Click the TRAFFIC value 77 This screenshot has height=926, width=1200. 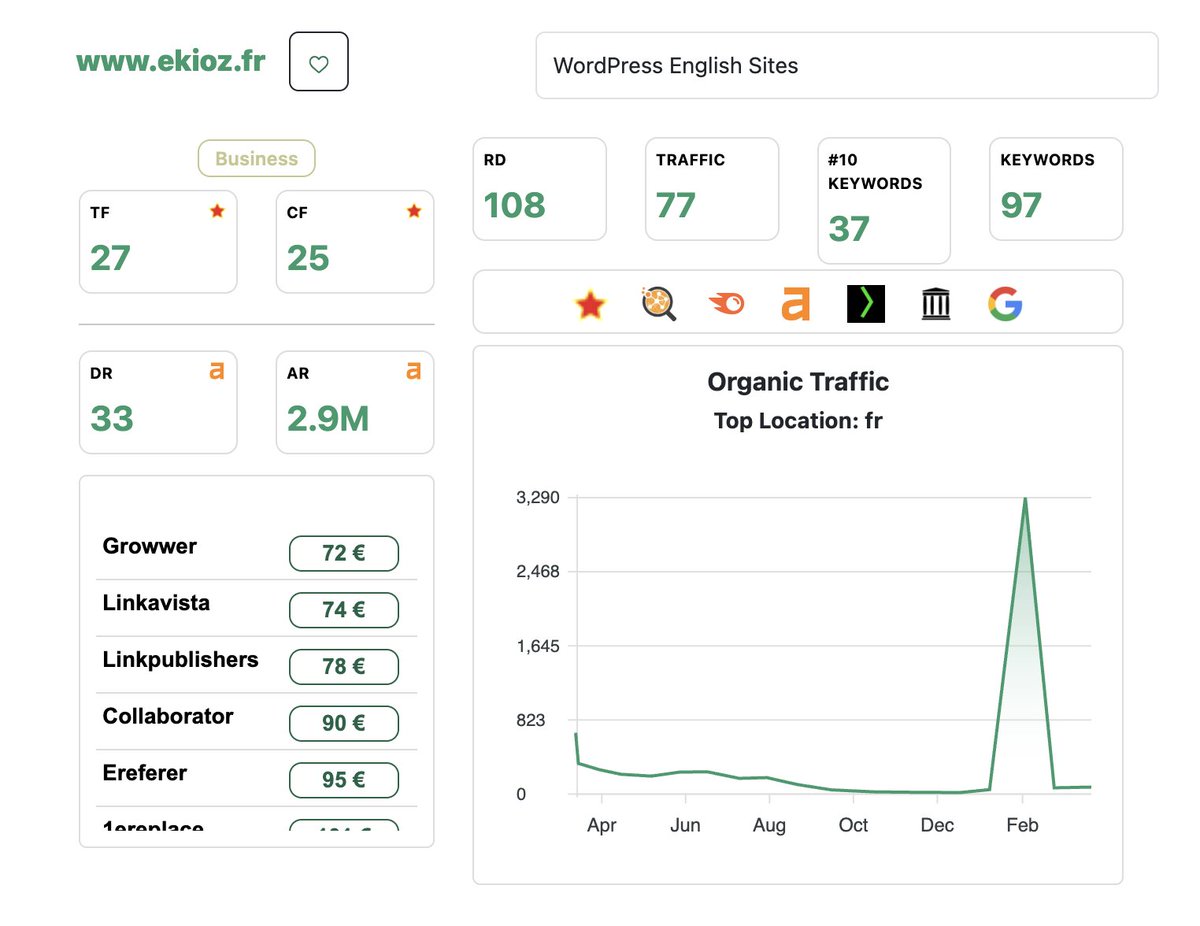pyautogui.click(x=676, y=205)
